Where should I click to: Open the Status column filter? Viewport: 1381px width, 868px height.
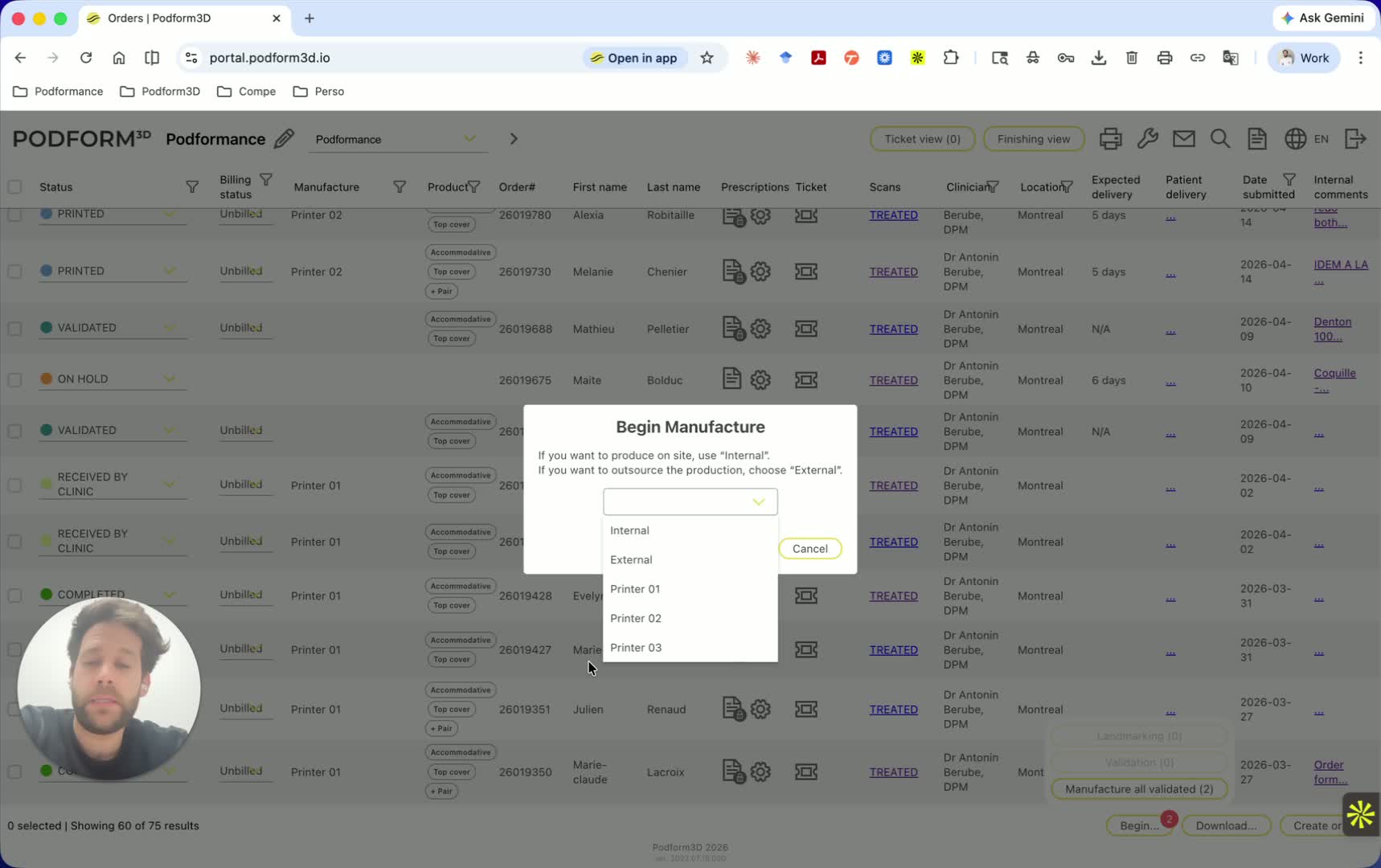[x=192, y=187]
